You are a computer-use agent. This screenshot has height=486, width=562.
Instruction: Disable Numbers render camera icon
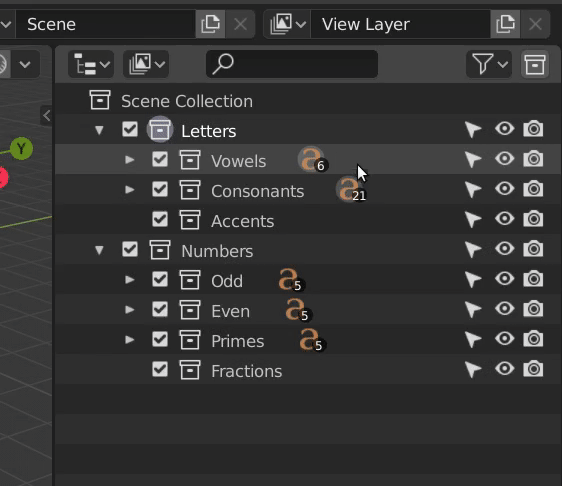[533, 249]
